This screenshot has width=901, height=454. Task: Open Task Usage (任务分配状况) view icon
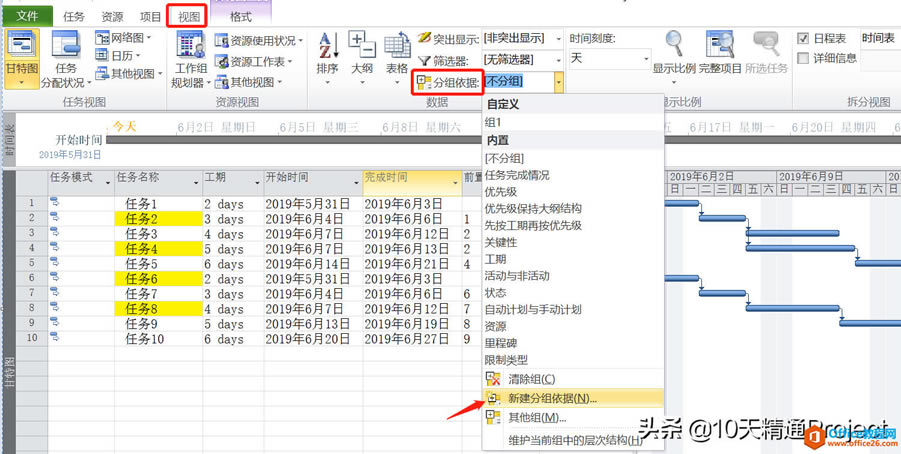[x=65, y=45]
